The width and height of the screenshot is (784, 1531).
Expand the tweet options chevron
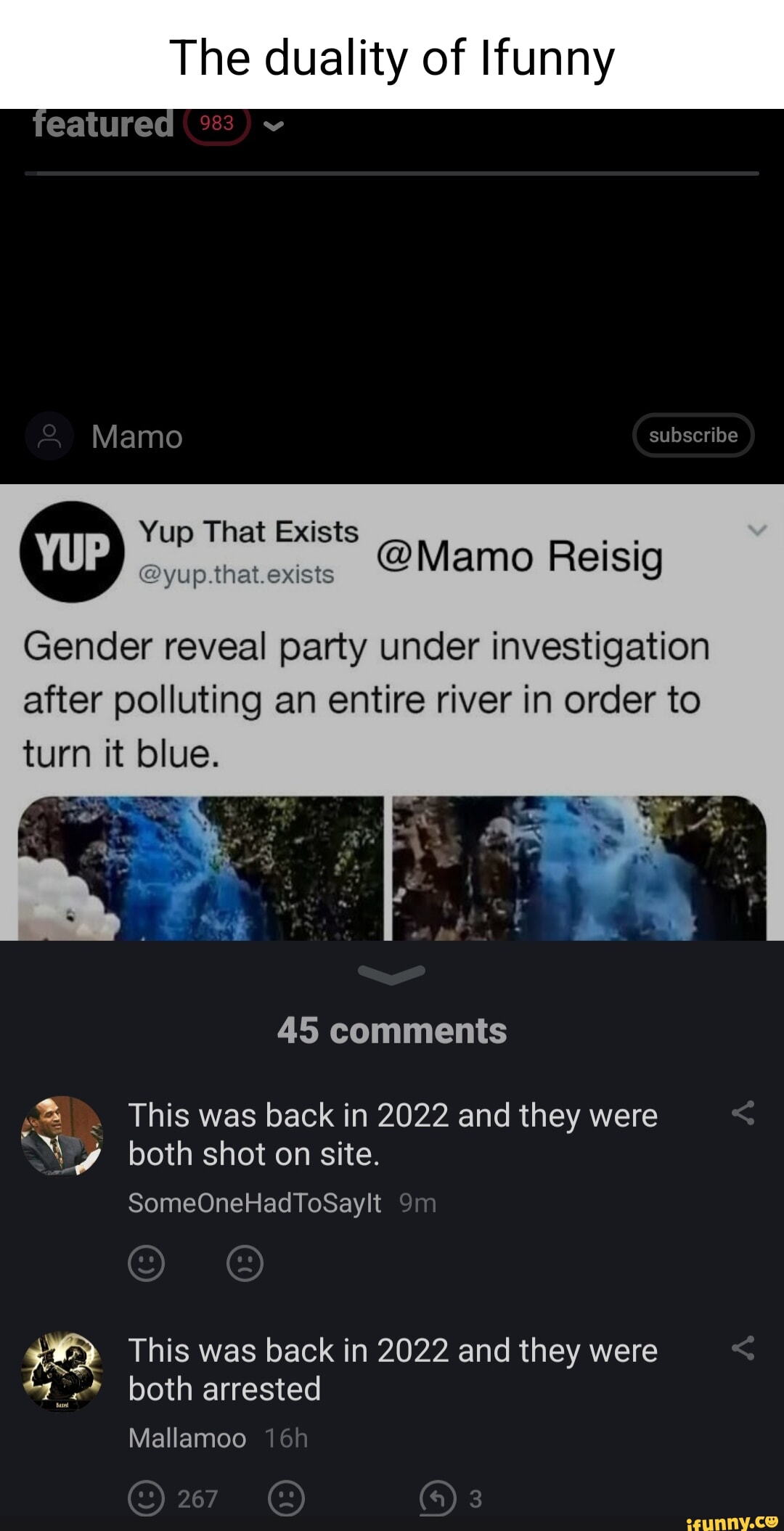pos(757,531)
